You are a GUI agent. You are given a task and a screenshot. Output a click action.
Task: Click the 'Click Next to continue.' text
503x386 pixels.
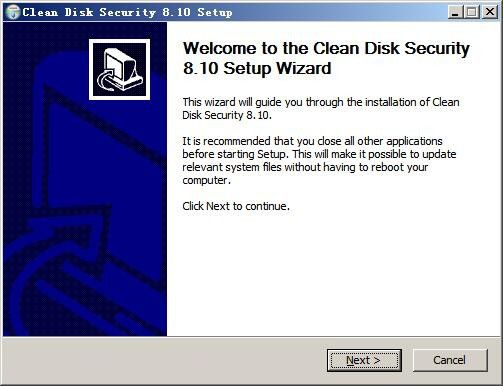tap(236, 206)
